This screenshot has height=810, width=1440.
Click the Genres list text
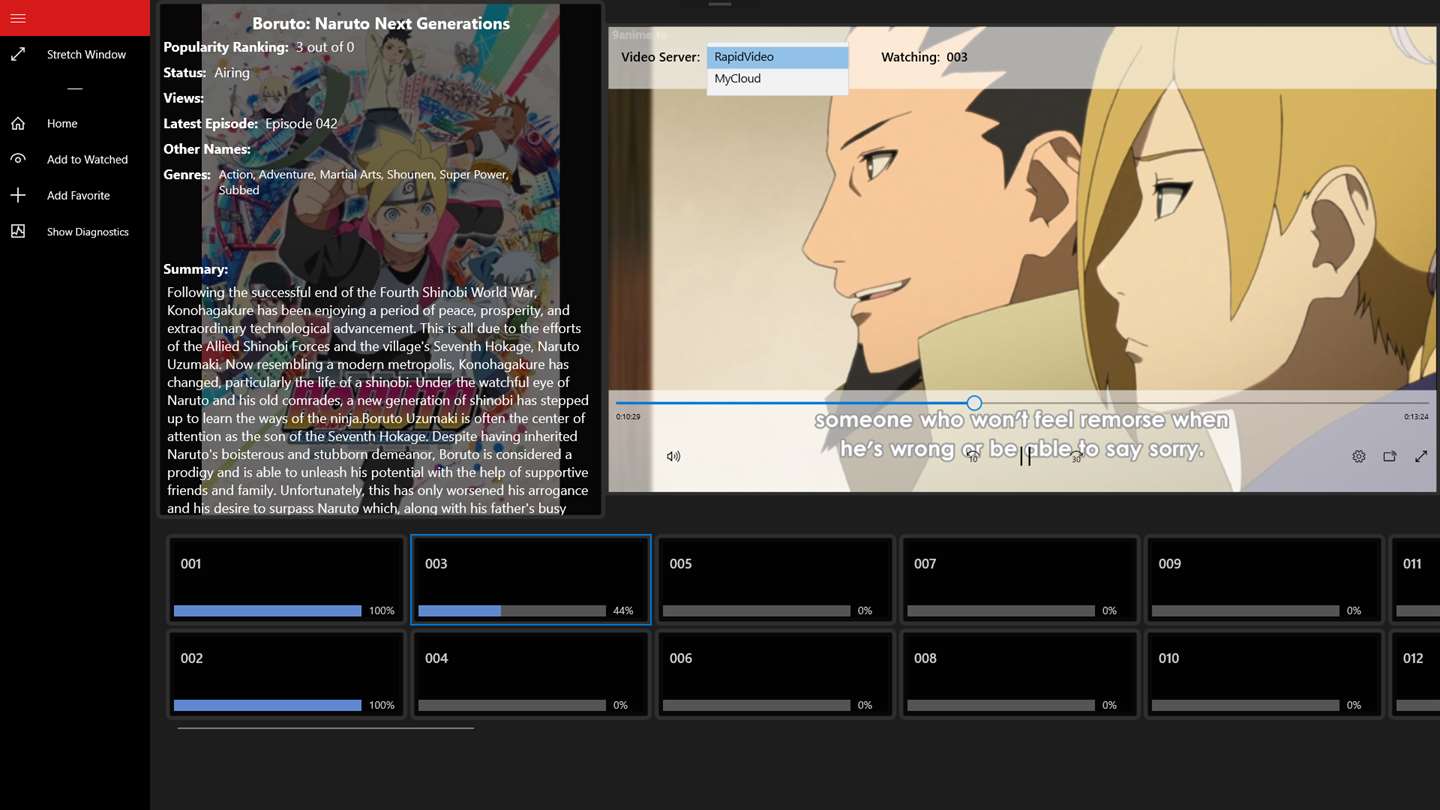coord(364,182)
